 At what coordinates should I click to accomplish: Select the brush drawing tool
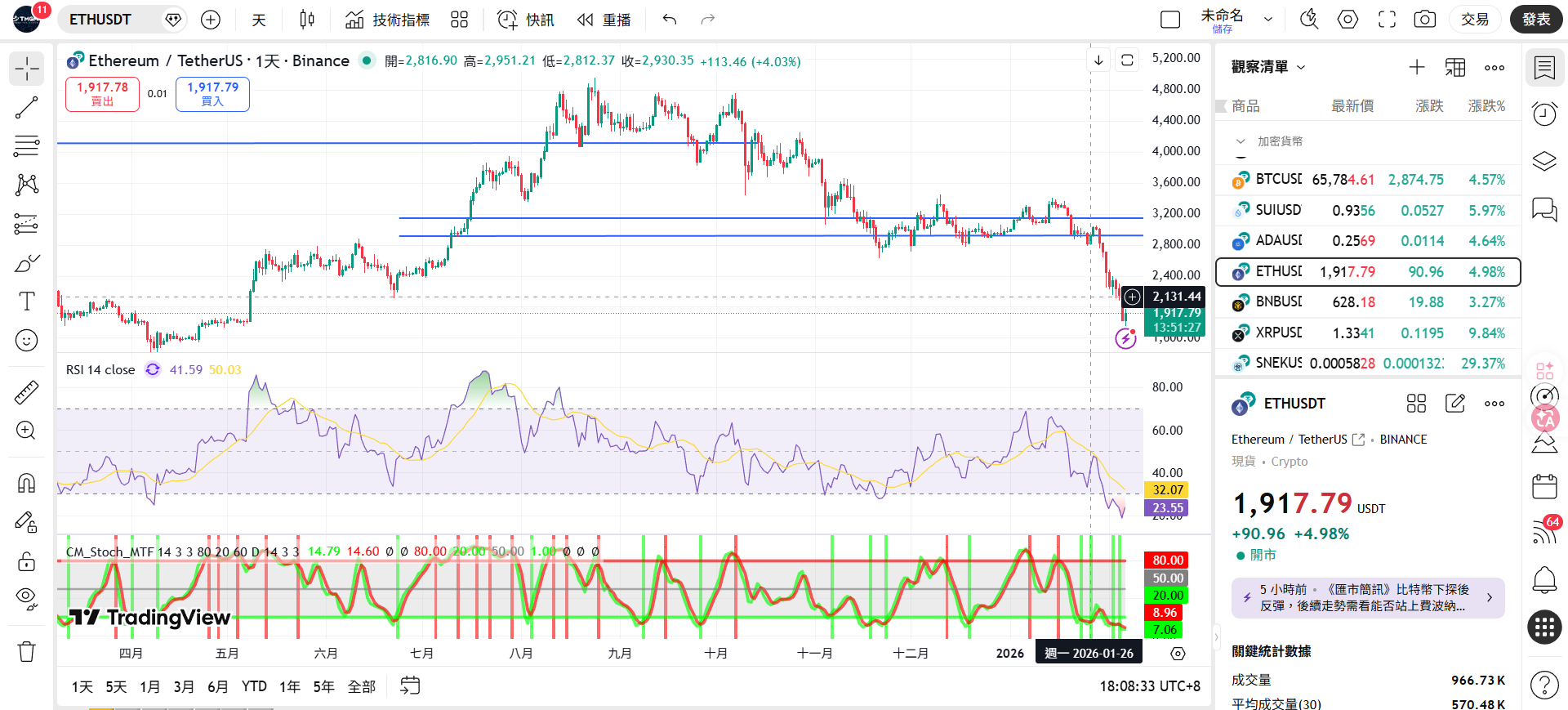(x=27, y=263)
